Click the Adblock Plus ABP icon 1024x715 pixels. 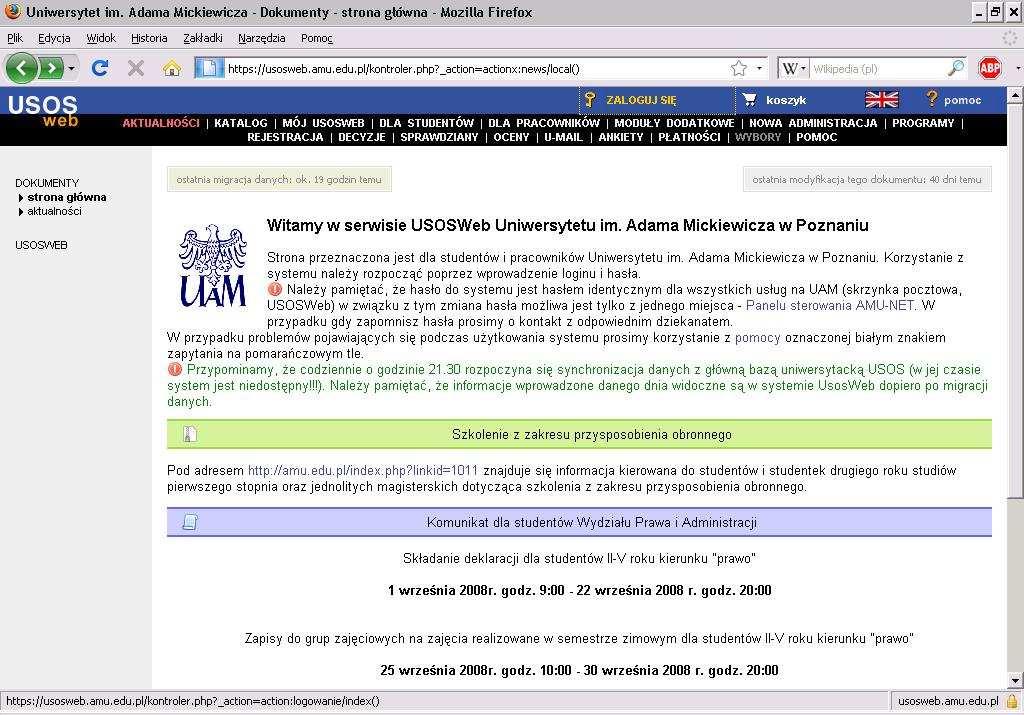click(x=990, y=68)
